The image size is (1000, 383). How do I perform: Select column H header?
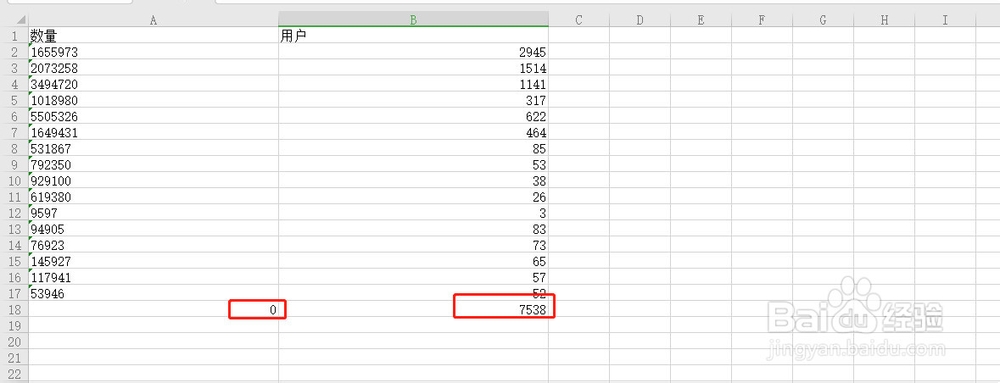click(884, 20)
